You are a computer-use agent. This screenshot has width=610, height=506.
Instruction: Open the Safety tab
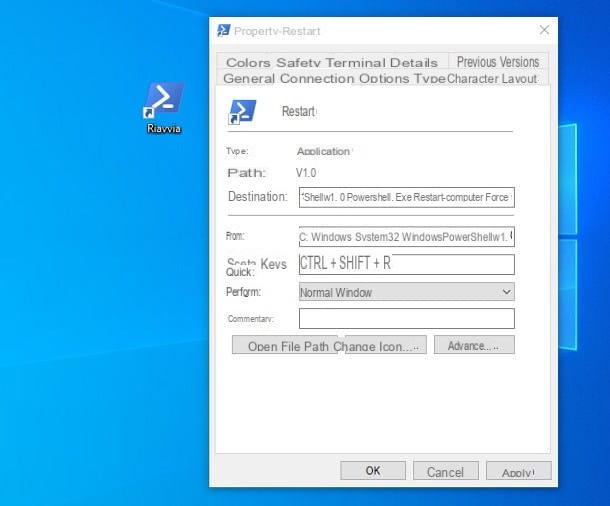pyautogui.click(x=298, y=62)
